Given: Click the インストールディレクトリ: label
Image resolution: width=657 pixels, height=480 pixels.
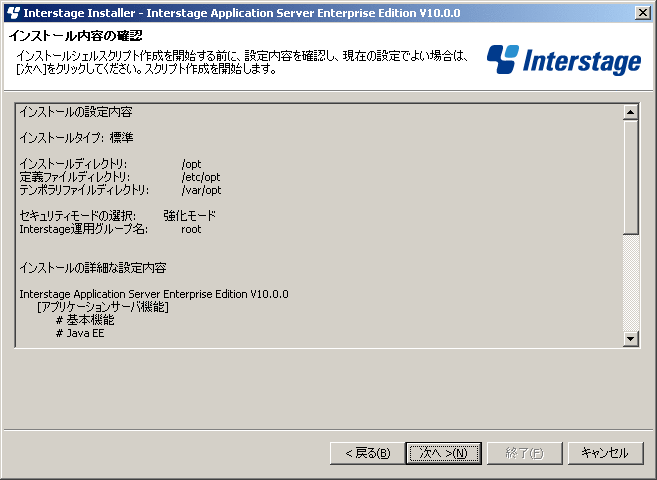Looking at the screenshot, I should click(x=73, y=164).
